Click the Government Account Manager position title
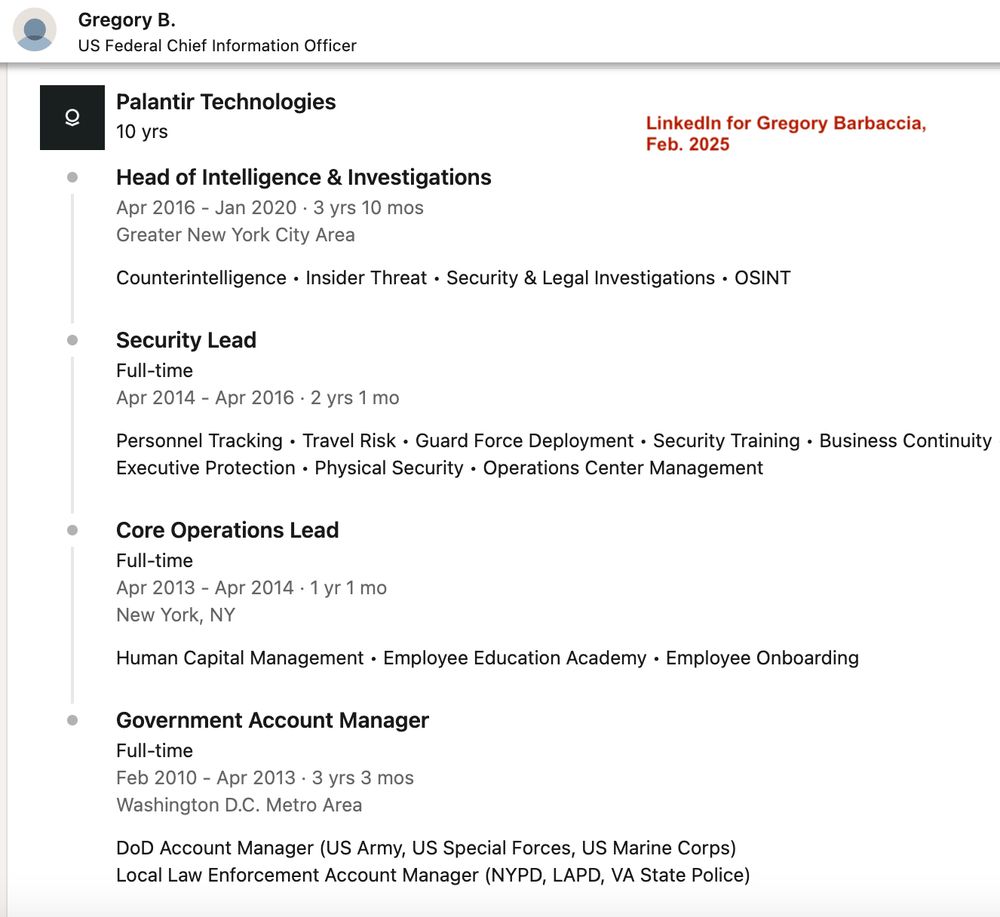Screen dimensions: 1000x917 272,721
